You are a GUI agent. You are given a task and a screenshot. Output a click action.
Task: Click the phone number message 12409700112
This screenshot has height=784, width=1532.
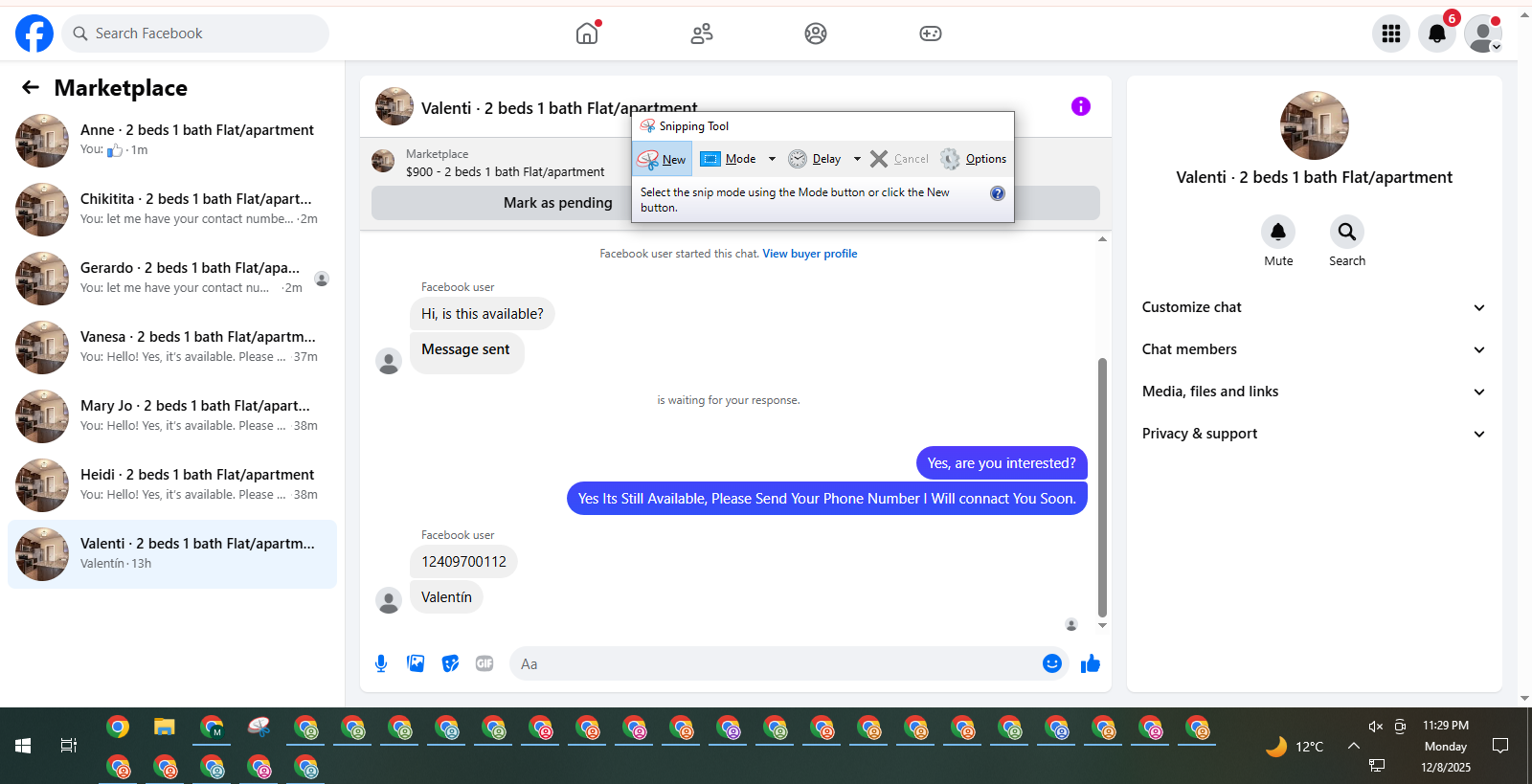point(463,562)
